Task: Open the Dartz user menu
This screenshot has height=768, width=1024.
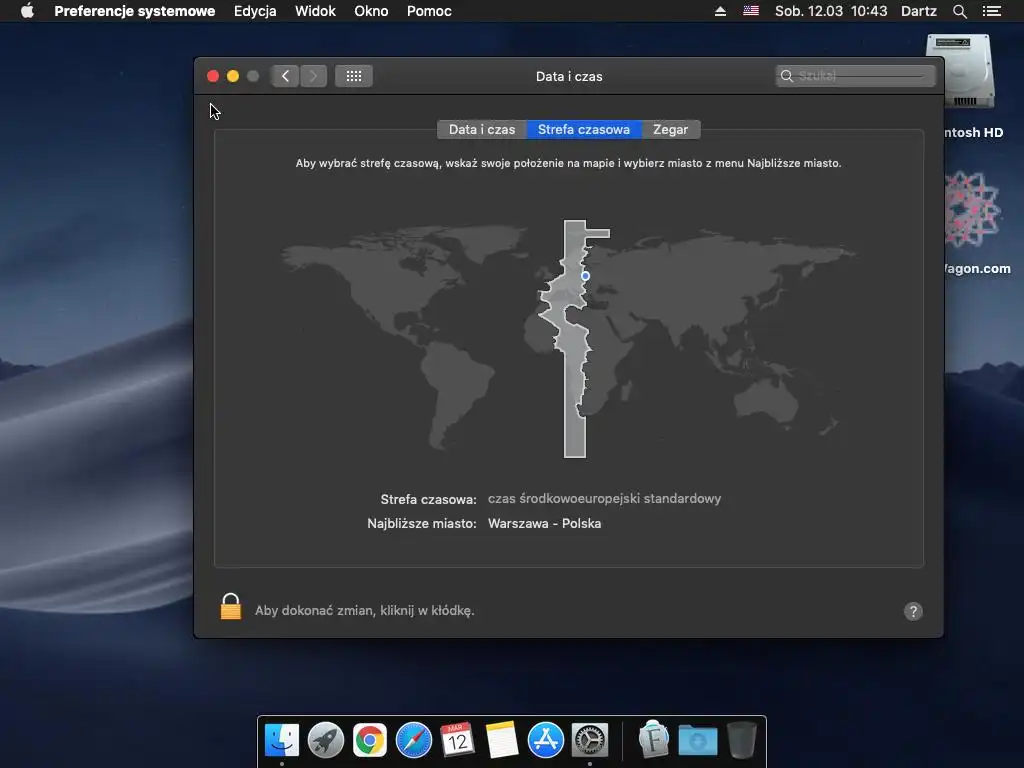Action: click(919, 11)
